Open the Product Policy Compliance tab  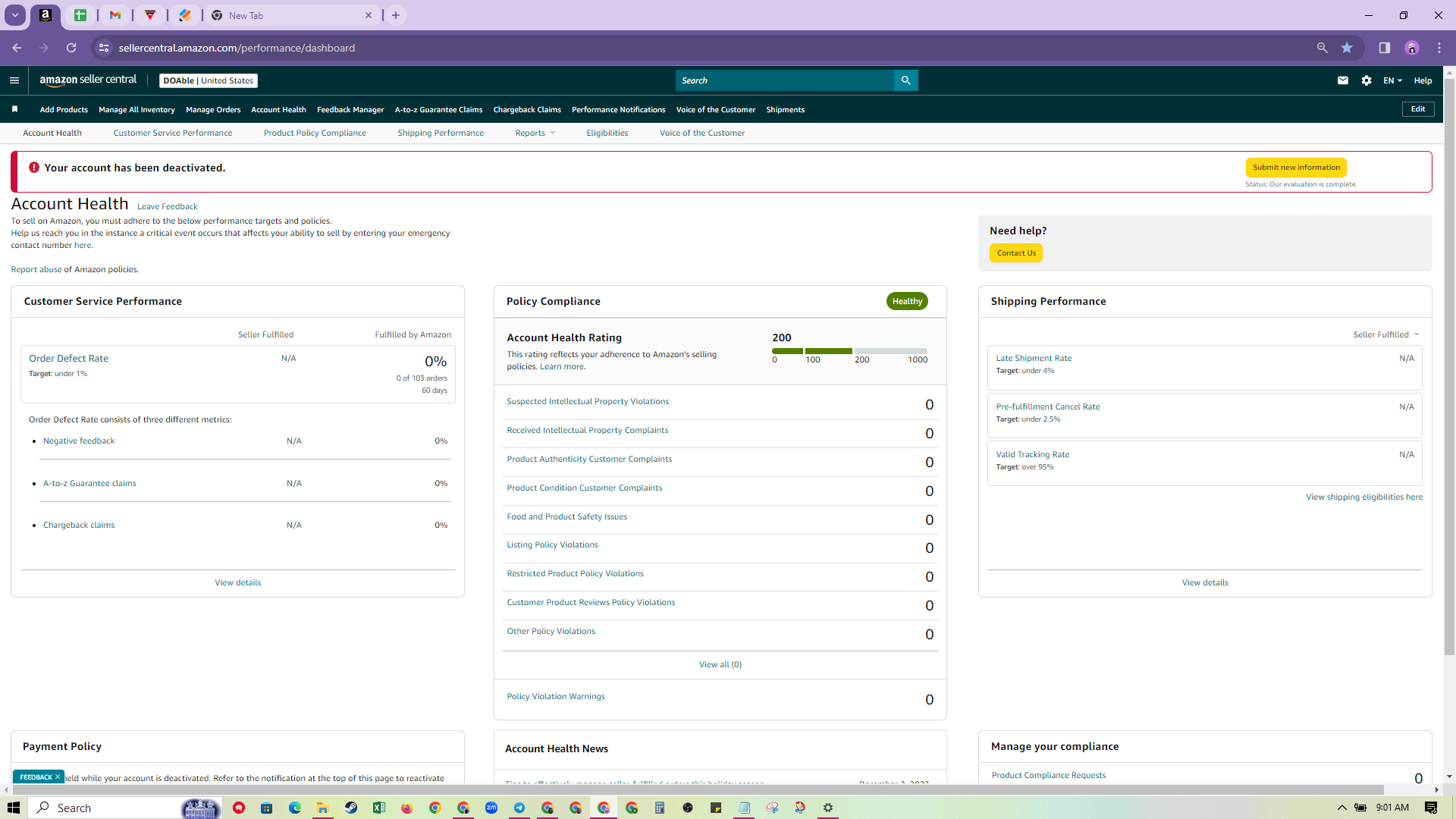(x=315, y=133)
